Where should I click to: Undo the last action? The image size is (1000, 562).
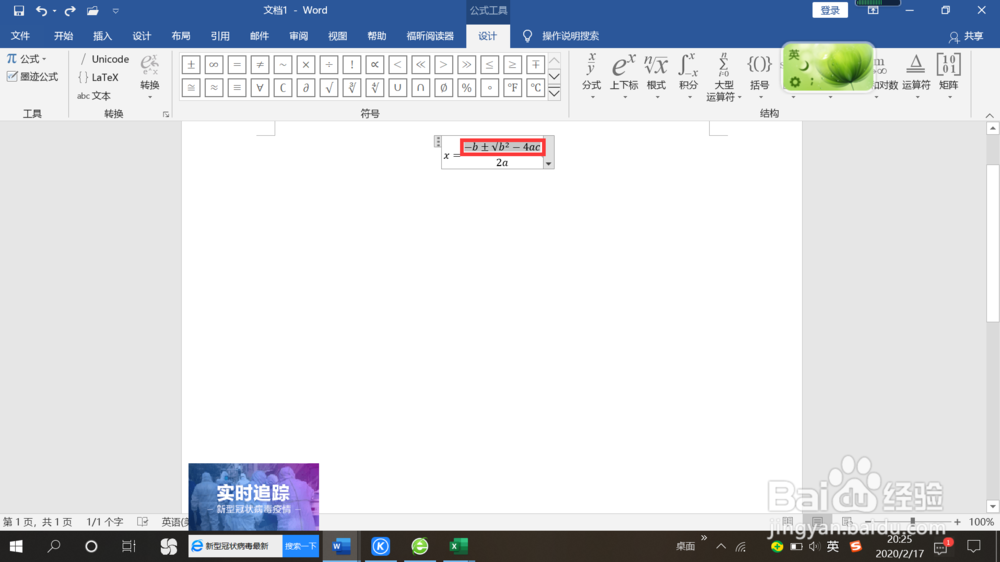(41, 10)
